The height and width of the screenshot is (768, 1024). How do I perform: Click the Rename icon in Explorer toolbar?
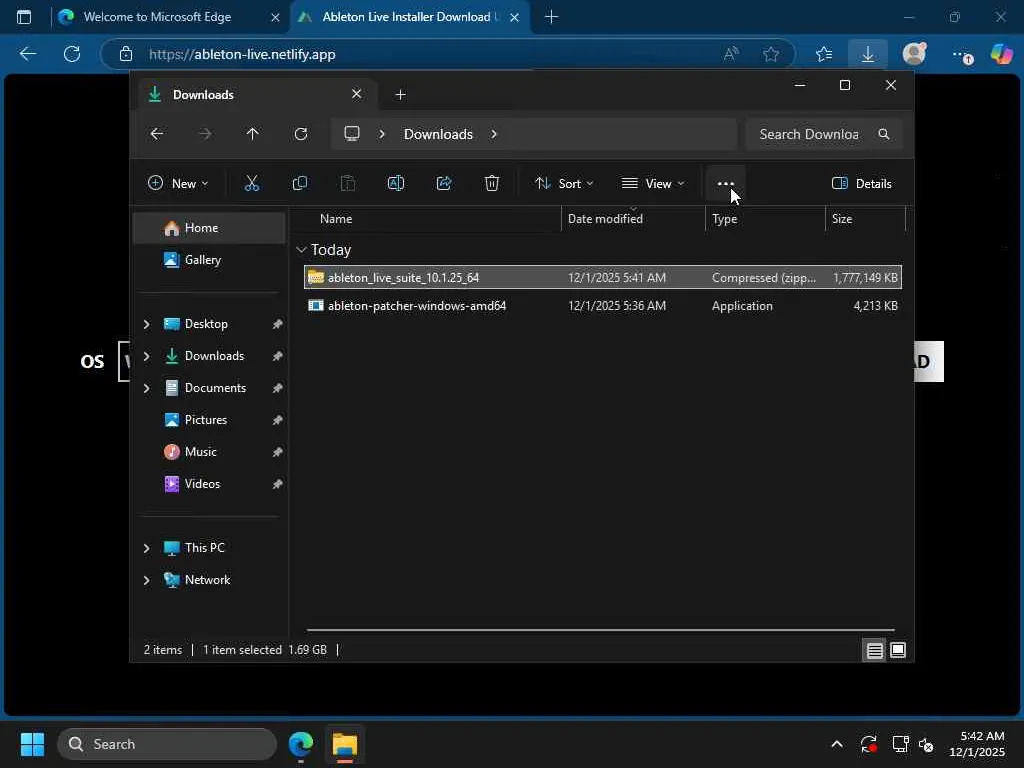click(396, 184)
